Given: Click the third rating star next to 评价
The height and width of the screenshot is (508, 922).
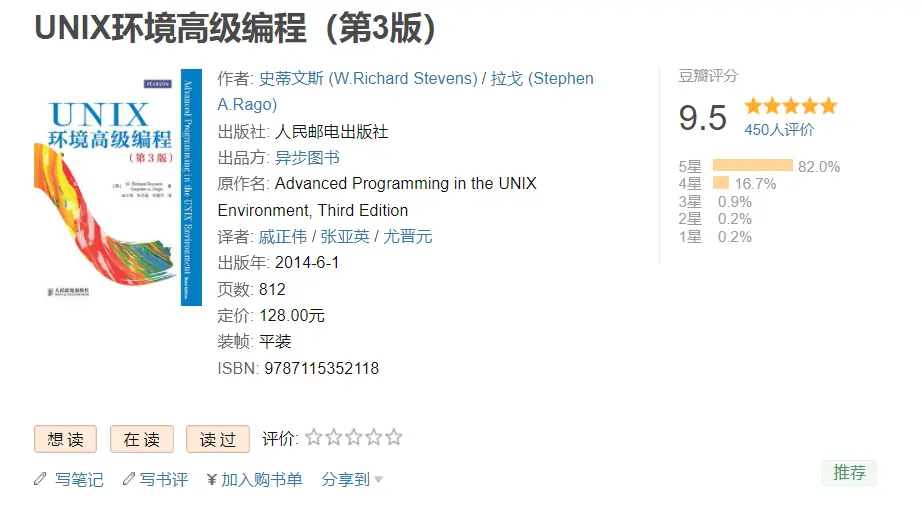Looking at the screenshot, I should tap(354, 437).
